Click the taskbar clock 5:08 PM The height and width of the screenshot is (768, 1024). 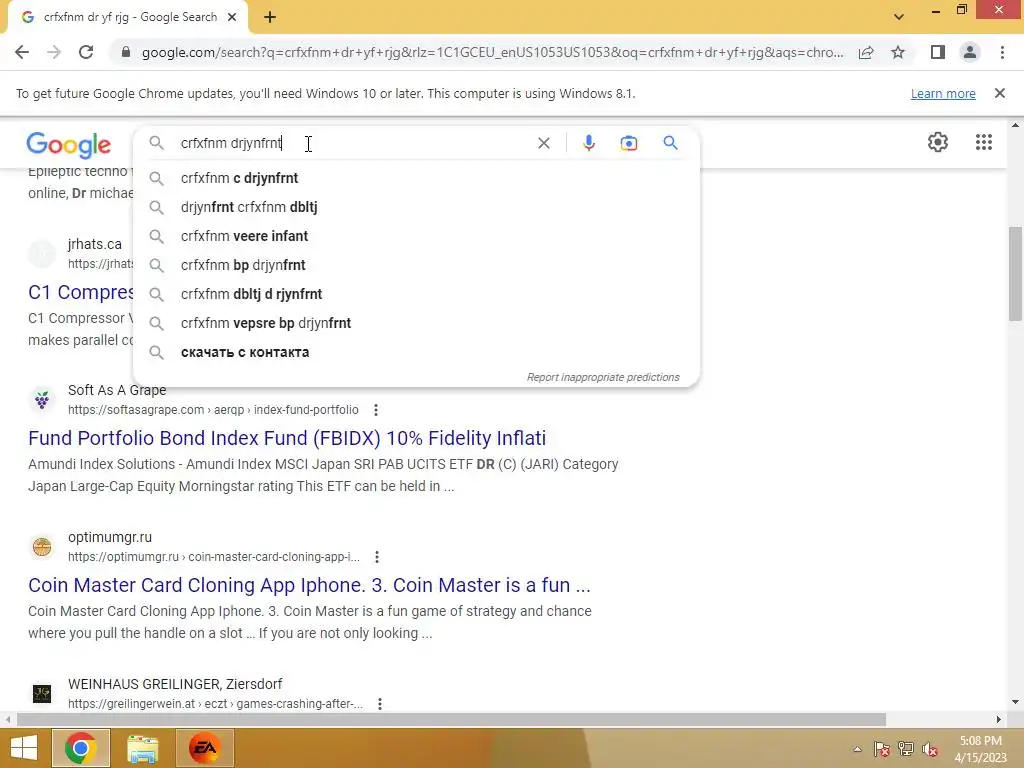click(x=980, y=741)
